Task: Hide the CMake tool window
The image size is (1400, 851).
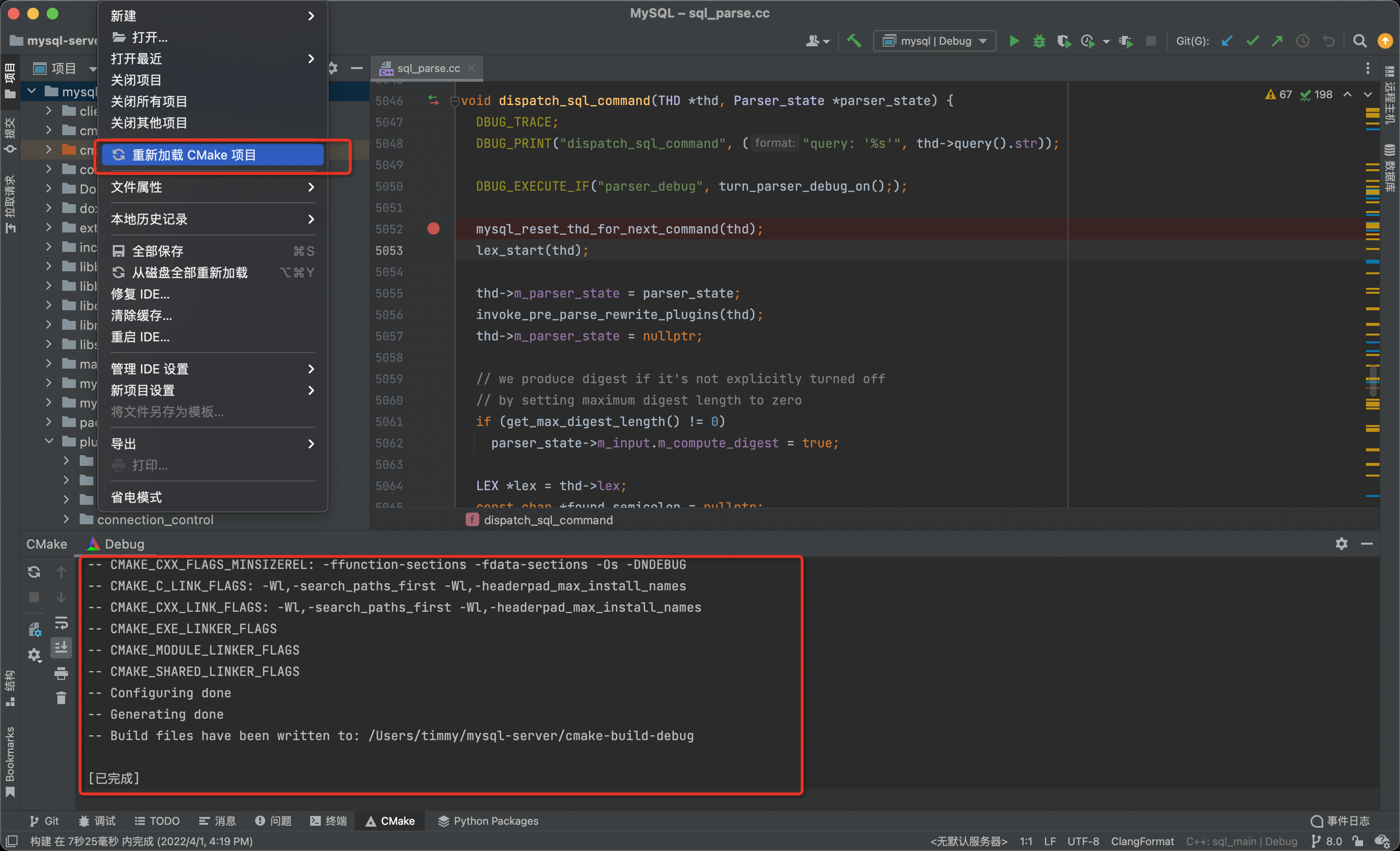Action: [x=1366, y=544]
